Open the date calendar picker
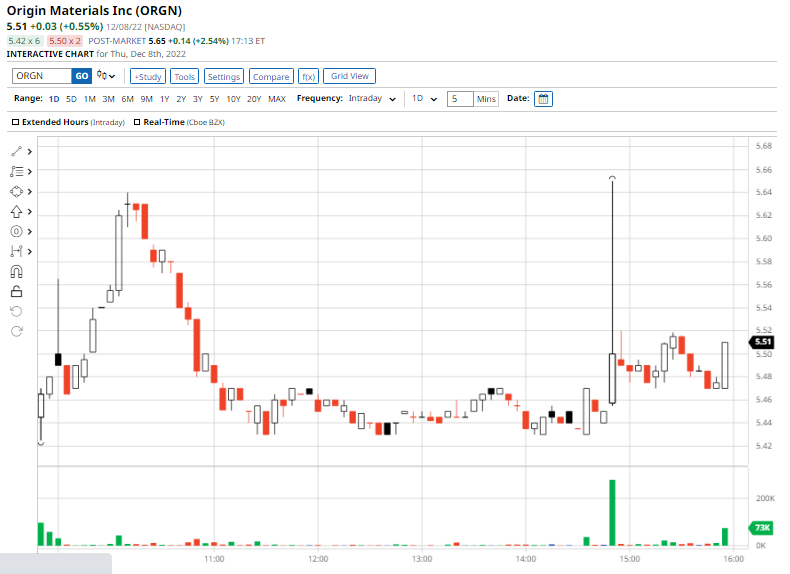Screen dimensions: 790x574 coord(543,99)
